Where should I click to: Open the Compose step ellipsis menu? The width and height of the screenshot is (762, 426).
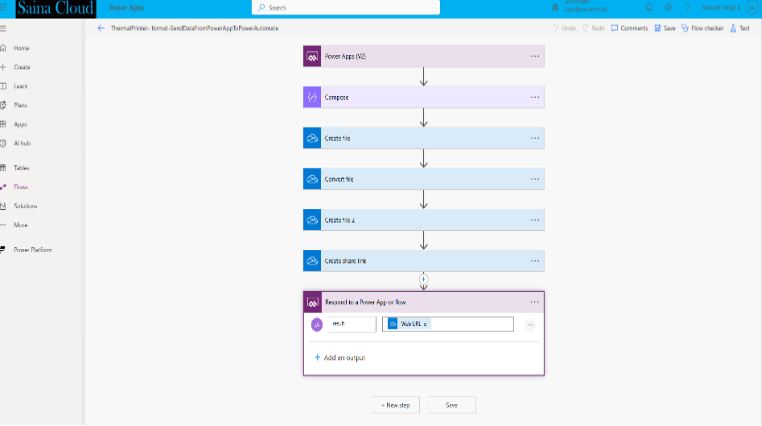[535, 98]
